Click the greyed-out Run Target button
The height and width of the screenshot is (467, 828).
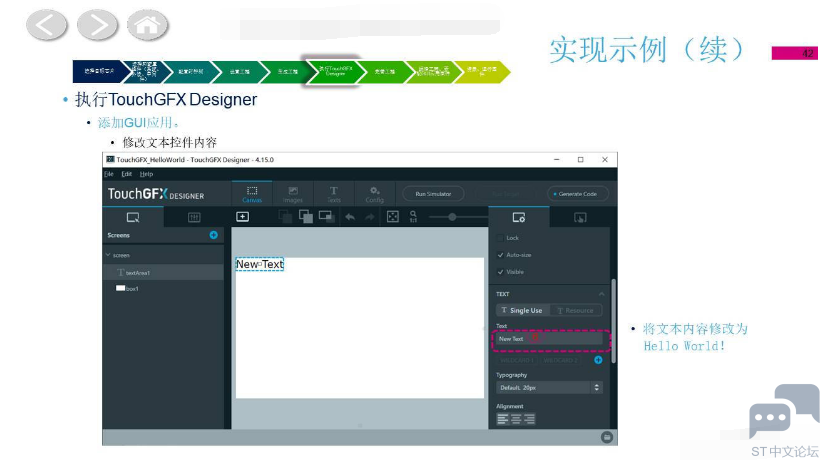[505, 194]
